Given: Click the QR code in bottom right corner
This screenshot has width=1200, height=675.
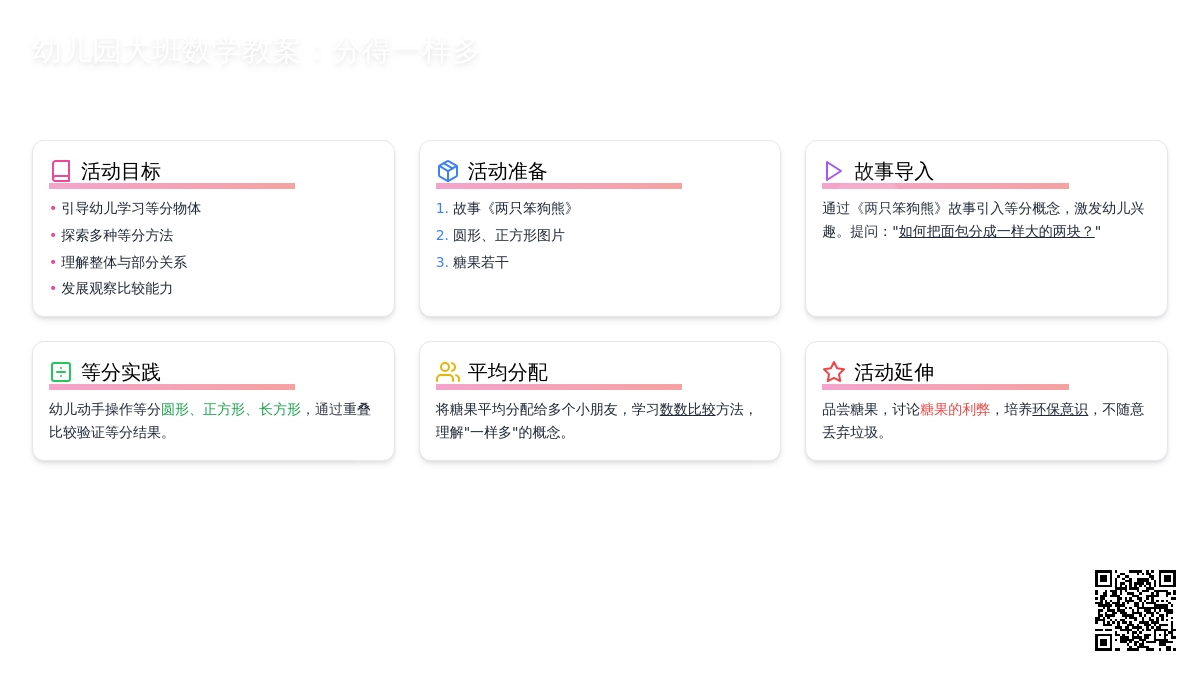Looking at the screenshot, I should [1135, 609].
